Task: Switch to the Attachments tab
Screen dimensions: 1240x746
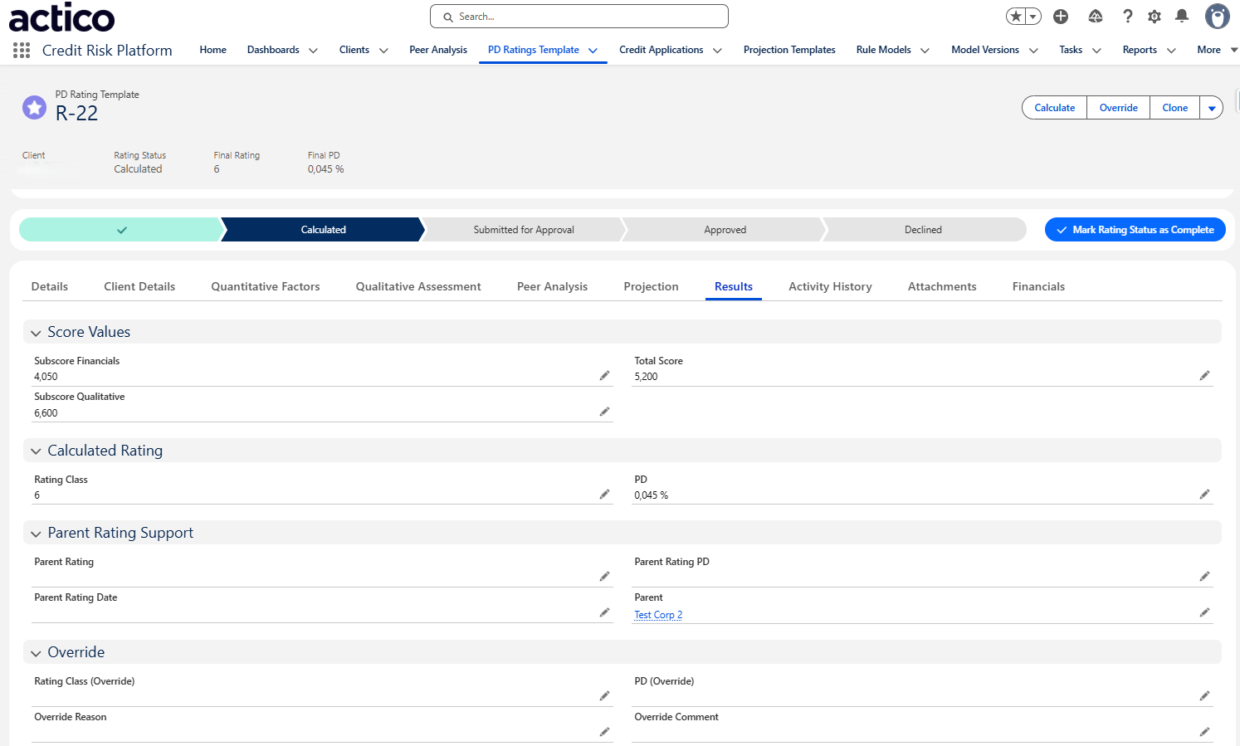Action: pos(942,286)
